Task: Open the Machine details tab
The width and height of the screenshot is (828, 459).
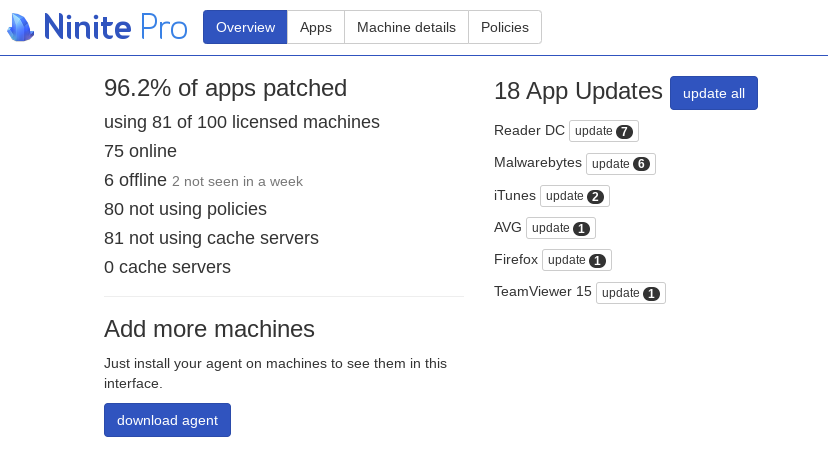Action: click(406, 27)
